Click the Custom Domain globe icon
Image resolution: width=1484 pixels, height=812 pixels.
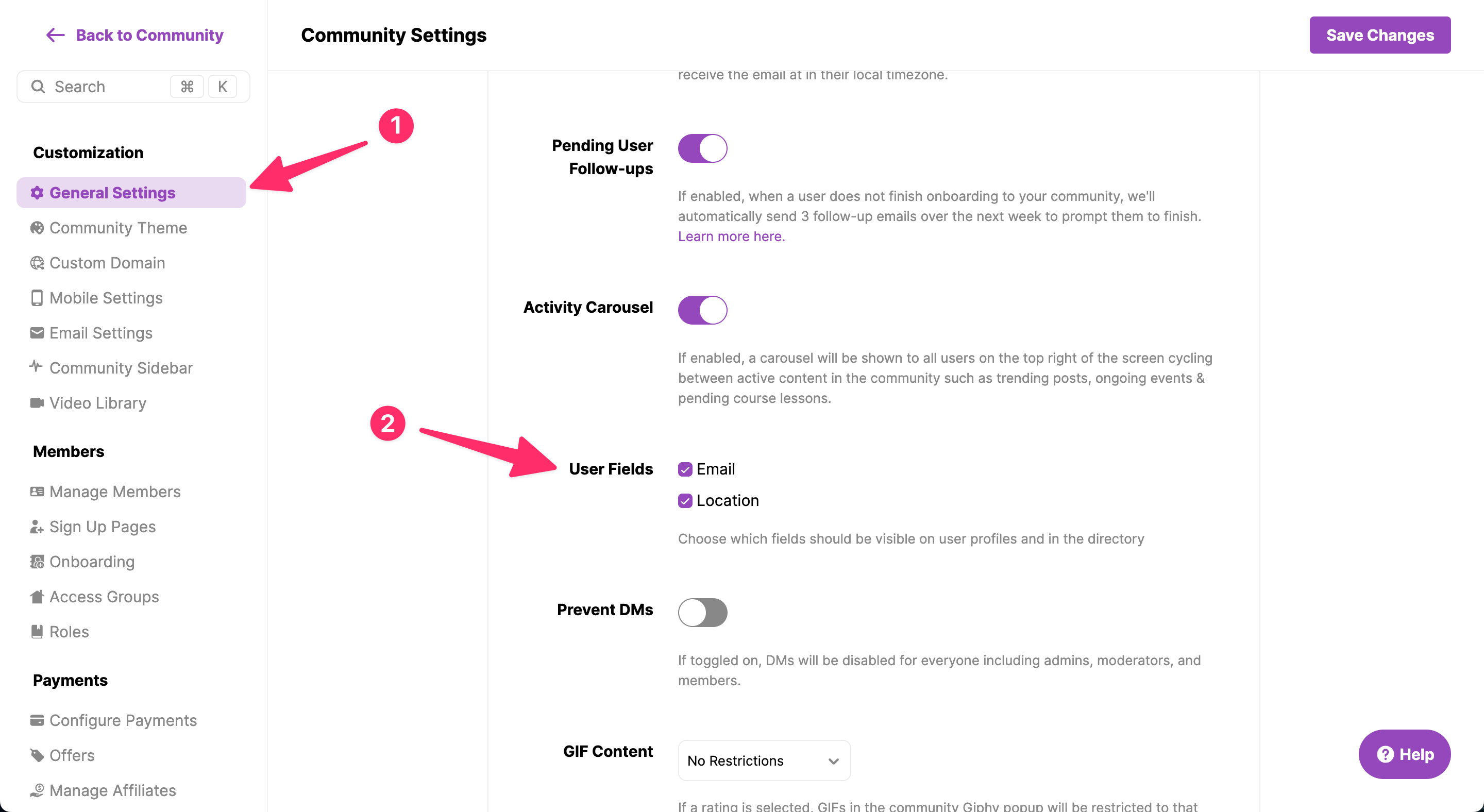click(x=37, y=263)
